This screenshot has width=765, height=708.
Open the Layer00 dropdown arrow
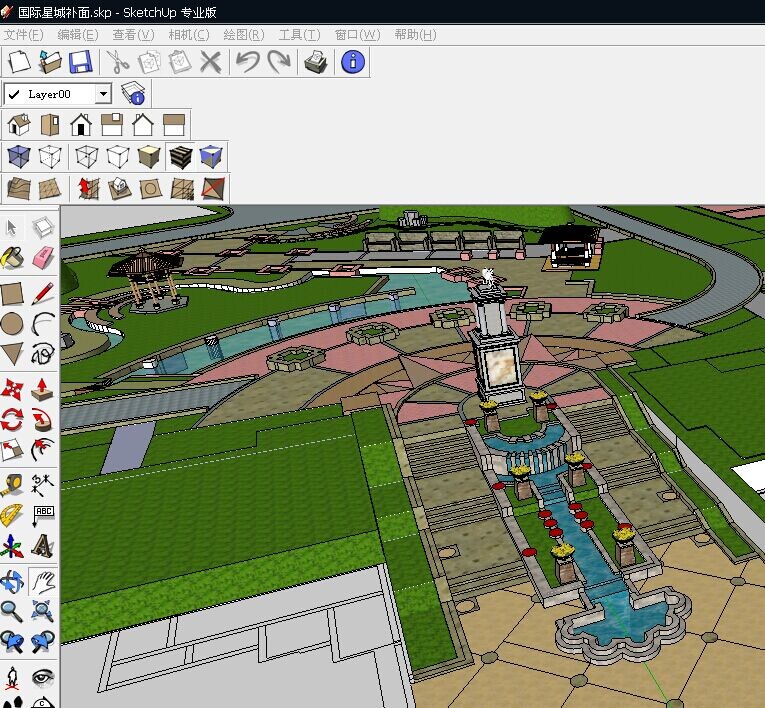click(x=102, y=94)
